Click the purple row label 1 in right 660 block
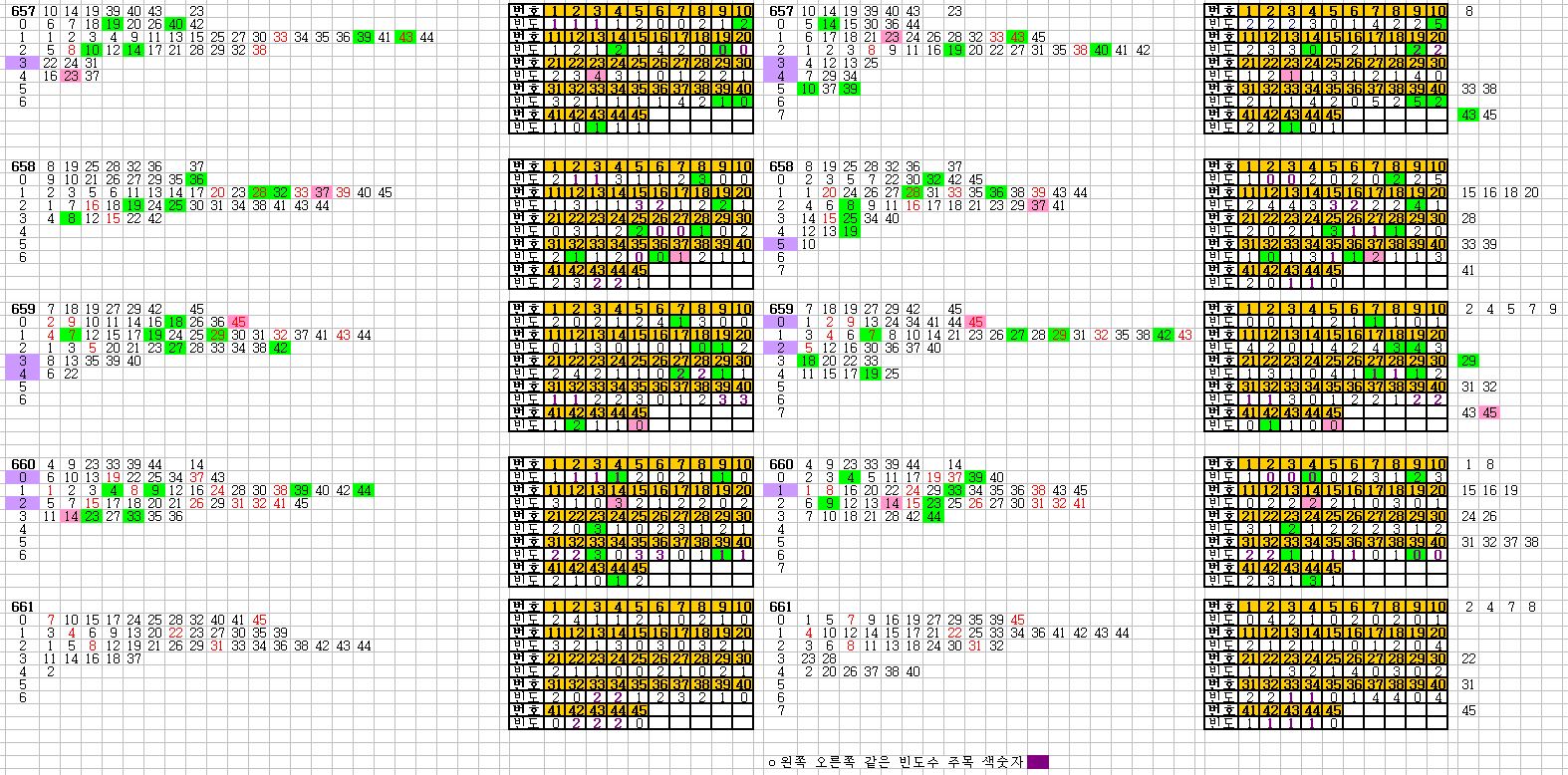 781,490
